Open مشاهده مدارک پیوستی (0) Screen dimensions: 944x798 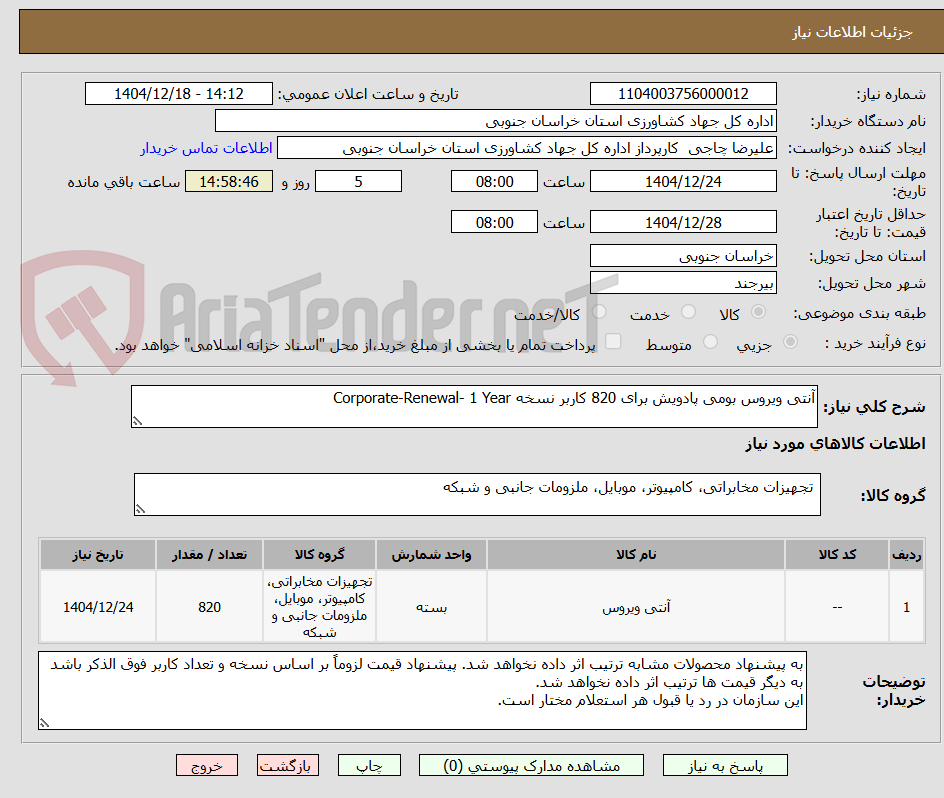coord(531,765)
